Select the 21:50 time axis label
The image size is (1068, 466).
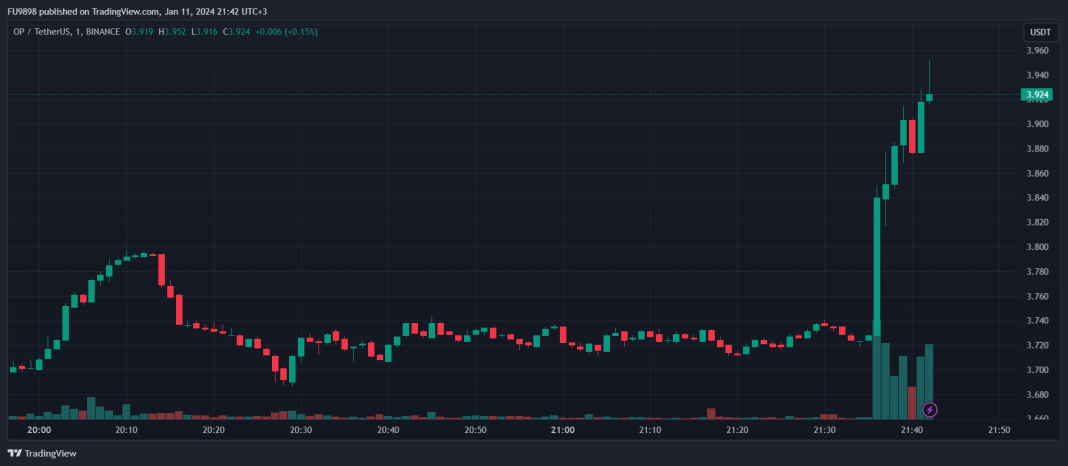(x=998, y=430)
